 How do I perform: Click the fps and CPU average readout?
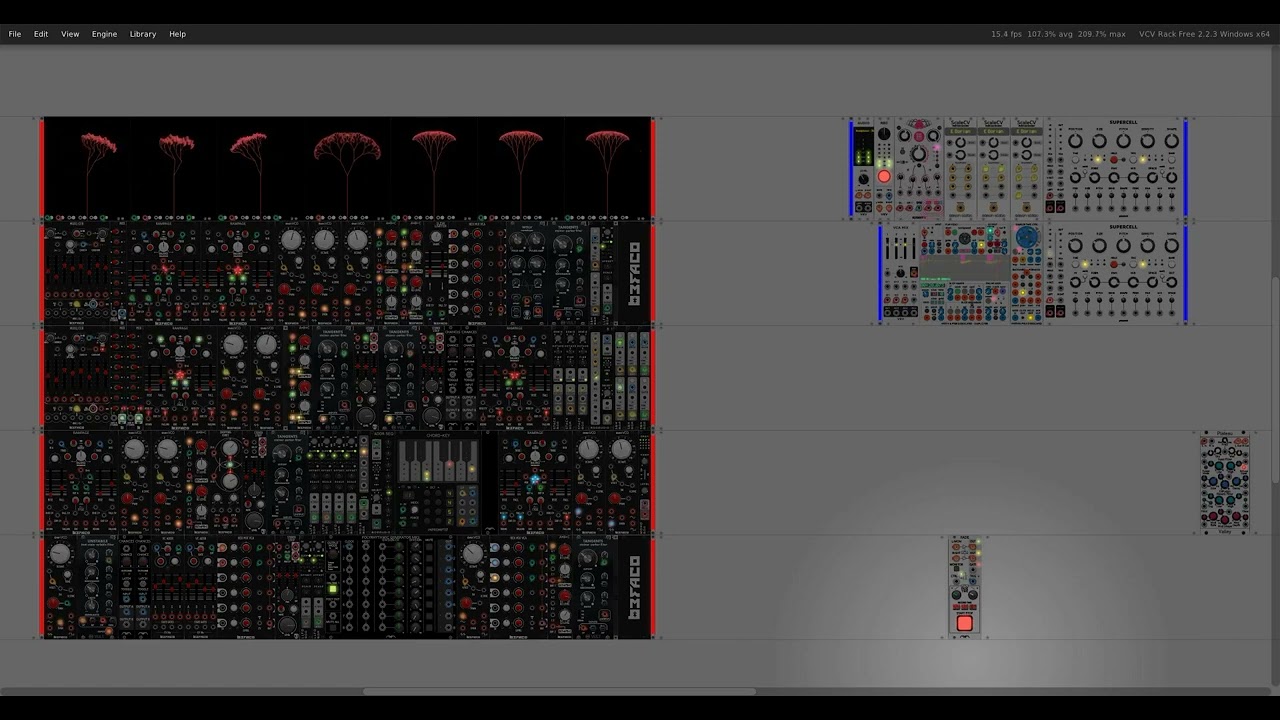point(1058,34)
